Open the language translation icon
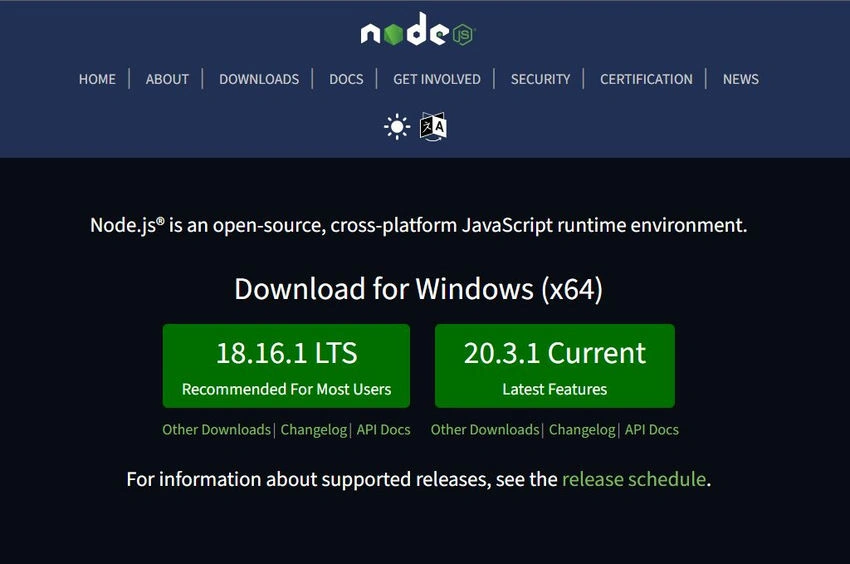 pyautogui.click(x=433, y=126)
